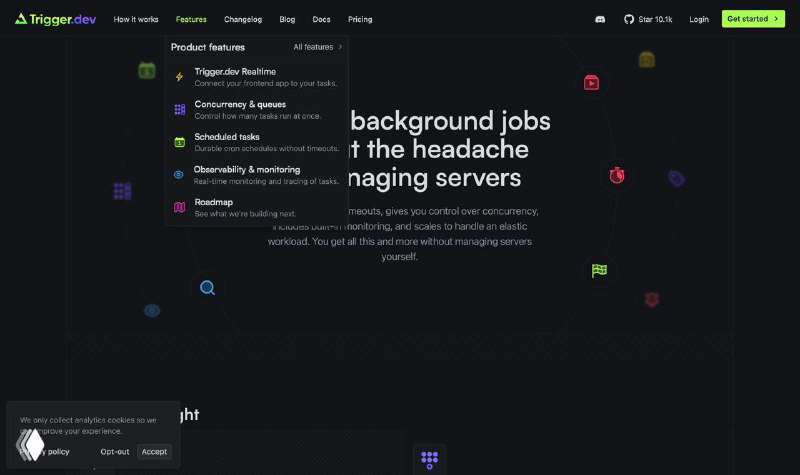Open the Docs link

(x=321, y=19)
